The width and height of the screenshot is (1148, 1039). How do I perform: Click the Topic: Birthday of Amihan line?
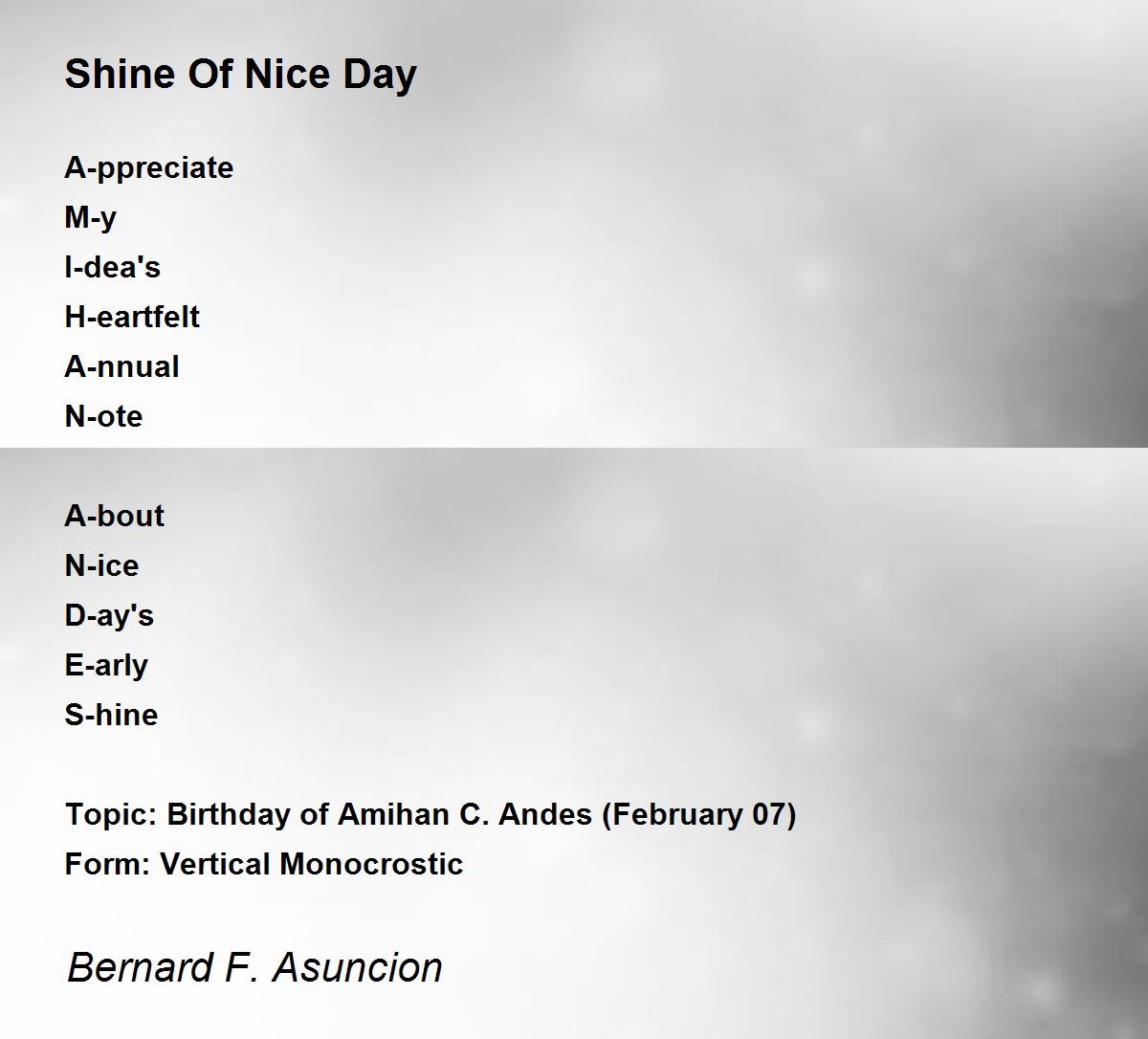pyautogui.click(x=430, y=815)
